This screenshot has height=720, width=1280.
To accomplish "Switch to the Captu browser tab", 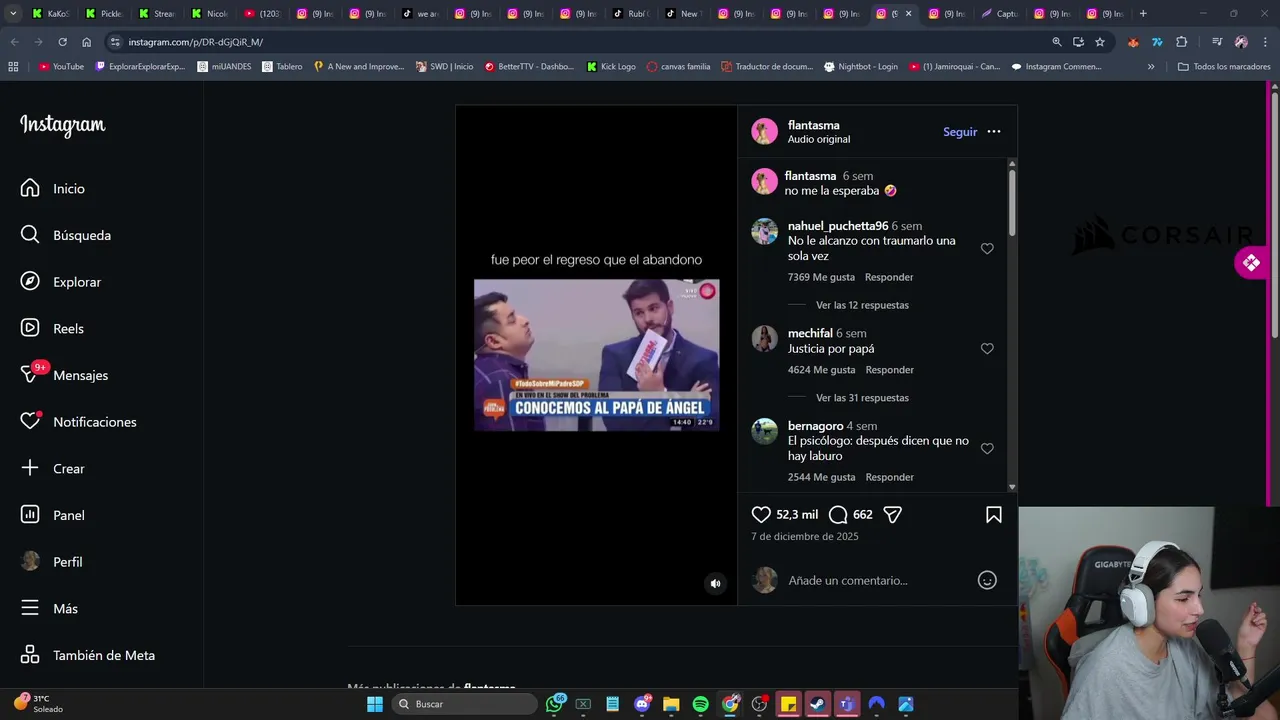I will click(1000, 14).
